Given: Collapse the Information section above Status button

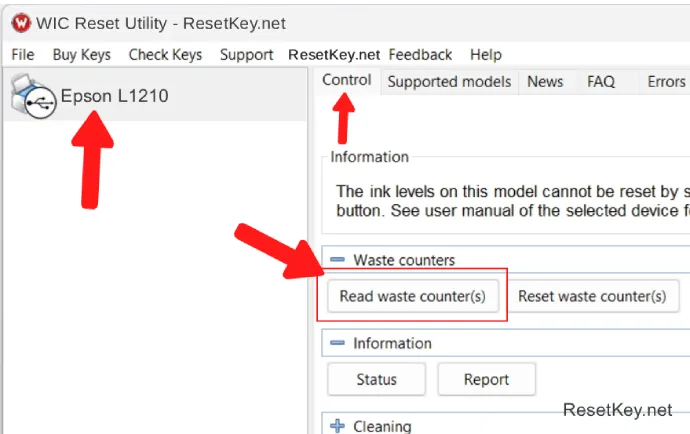Looking at the screenshot, I should (x=337, y=343).
